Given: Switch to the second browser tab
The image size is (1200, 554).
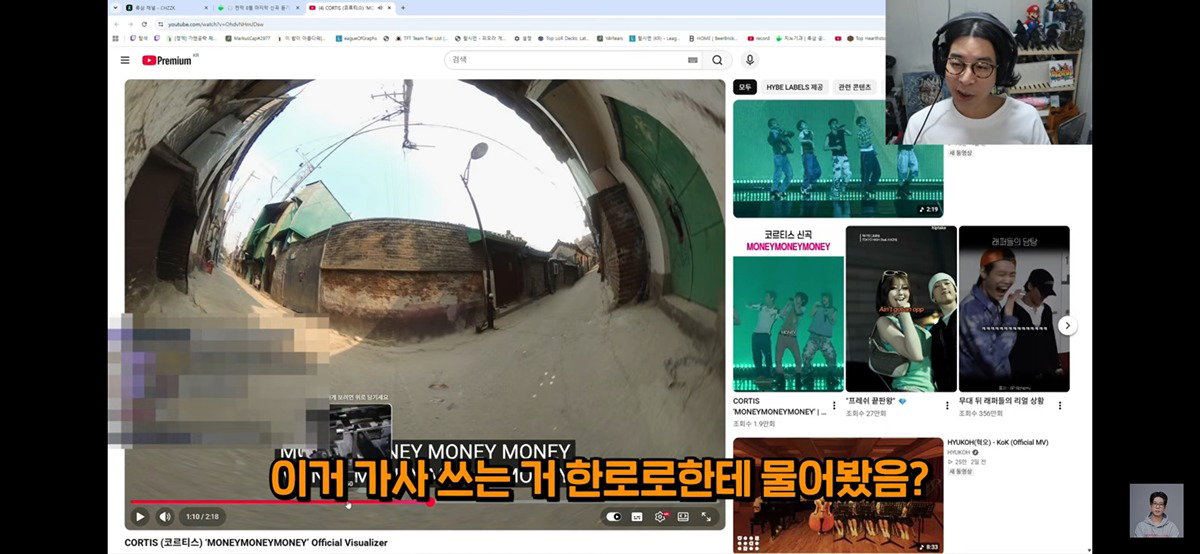Looking at the screenshot, I should point(258,7).
